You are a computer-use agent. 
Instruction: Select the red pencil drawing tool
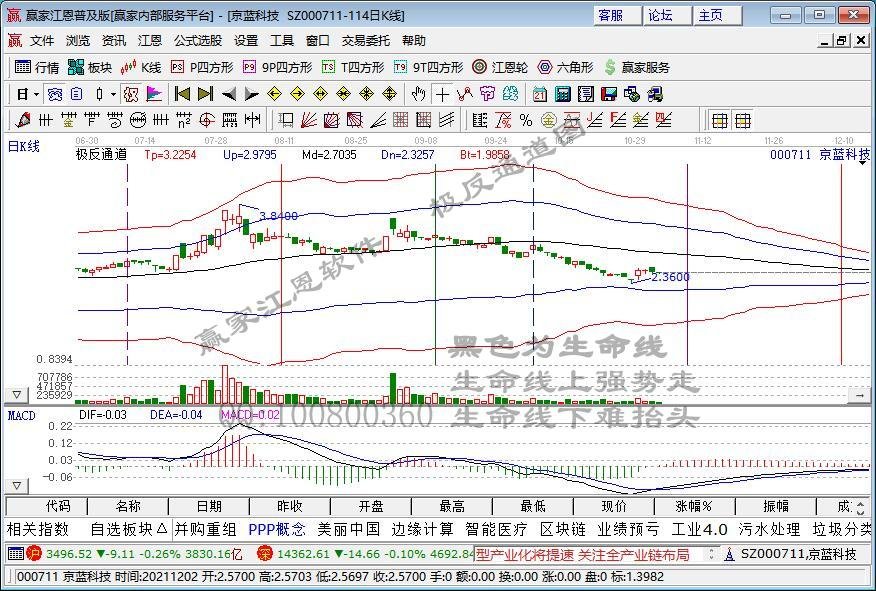point(23,120)
